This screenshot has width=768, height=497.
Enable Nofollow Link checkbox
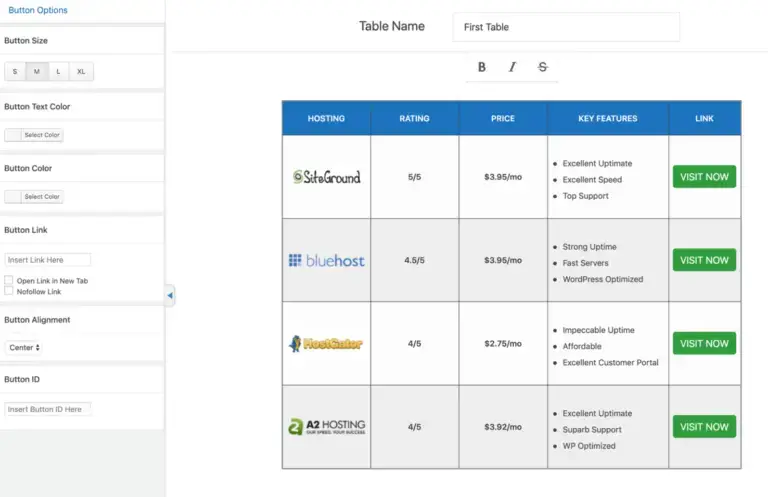click(x=8, y=291)
